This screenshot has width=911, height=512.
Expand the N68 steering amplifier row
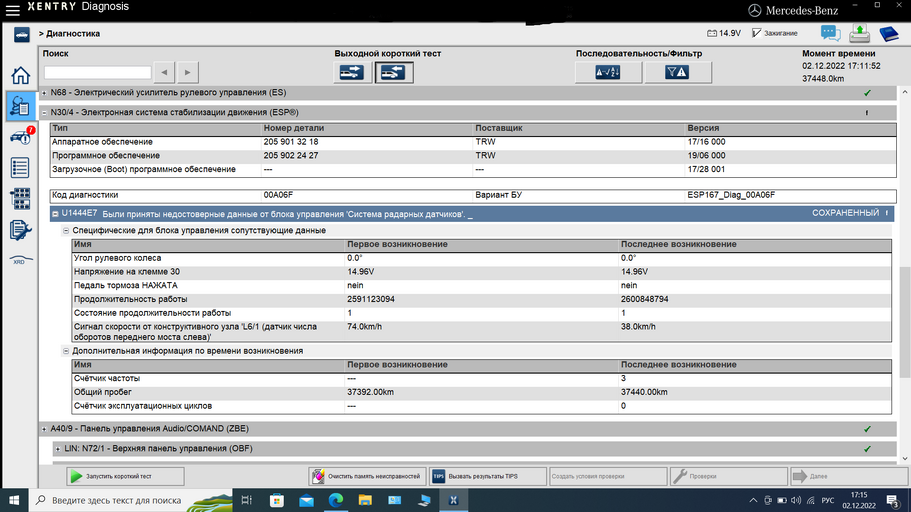click(44, 93)
